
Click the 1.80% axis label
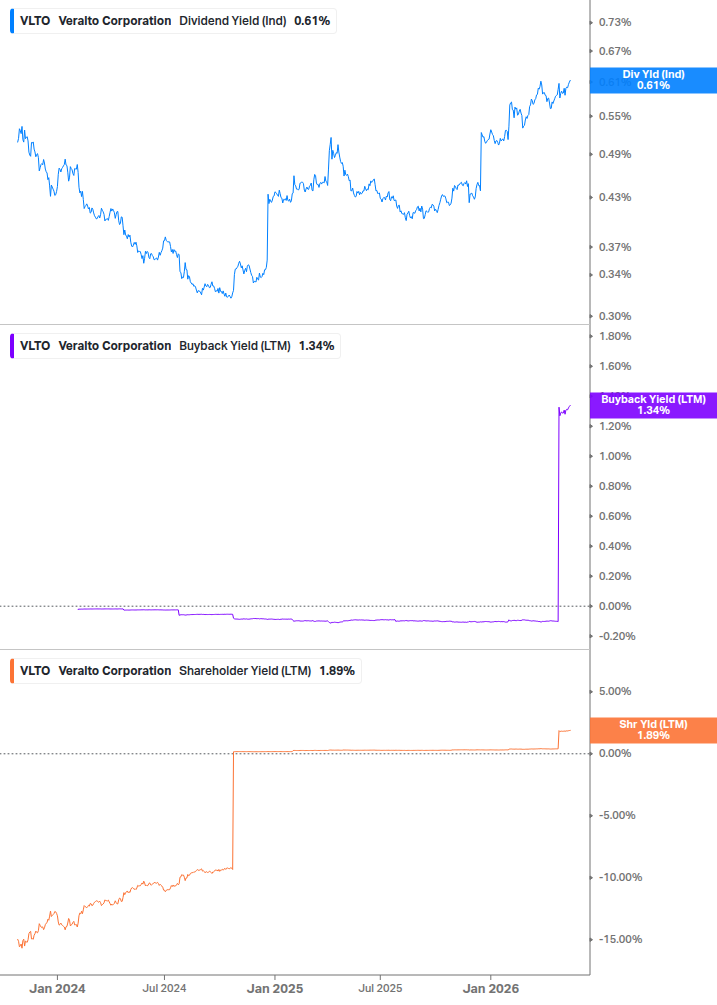615,336
